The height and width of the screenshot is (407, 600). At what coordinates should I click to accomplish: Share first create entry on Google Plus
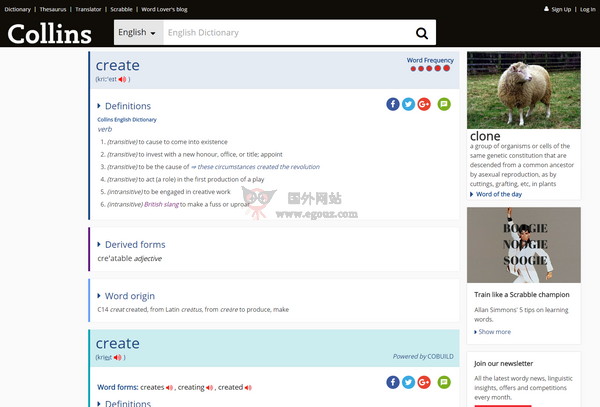pos(424,104)
